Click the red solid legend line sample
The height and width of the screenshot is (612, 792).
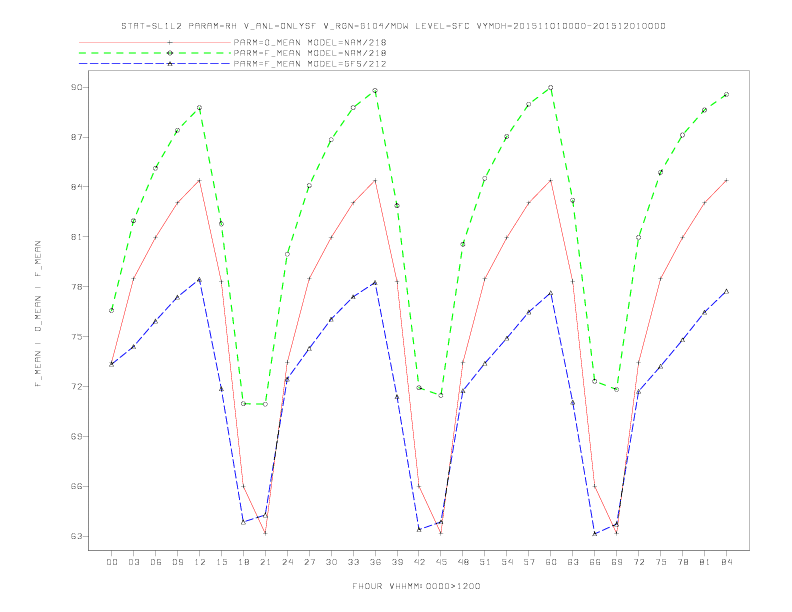click(x=155, y=42)
